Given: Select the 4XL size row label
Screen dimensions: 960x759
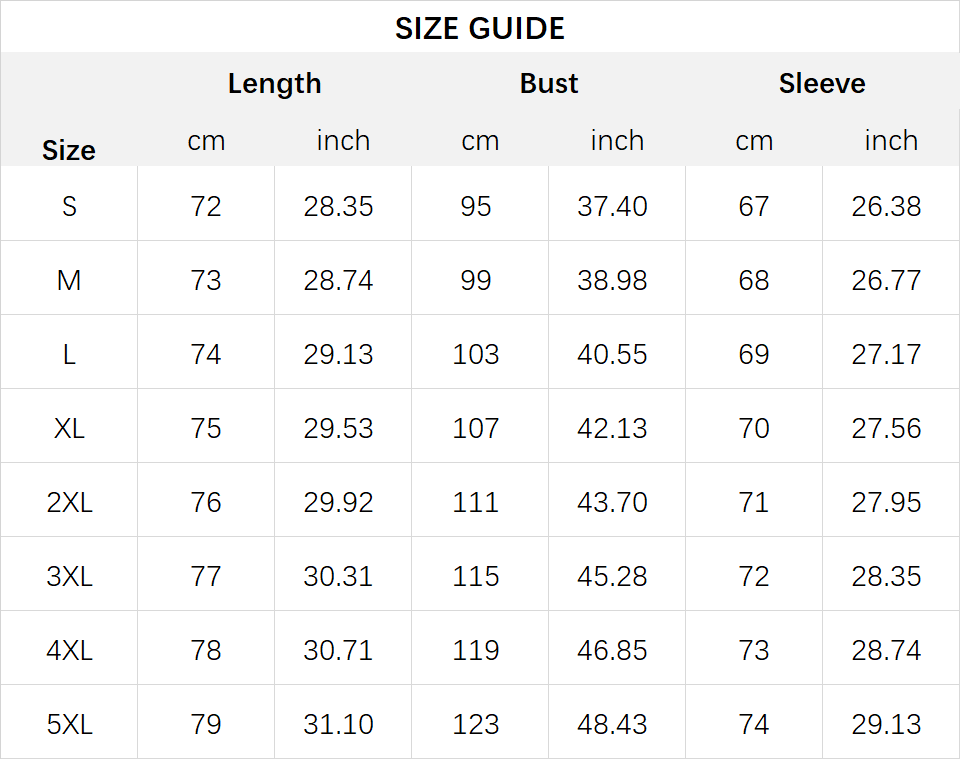Looking at the screenshot, I should tap(69, 650).
